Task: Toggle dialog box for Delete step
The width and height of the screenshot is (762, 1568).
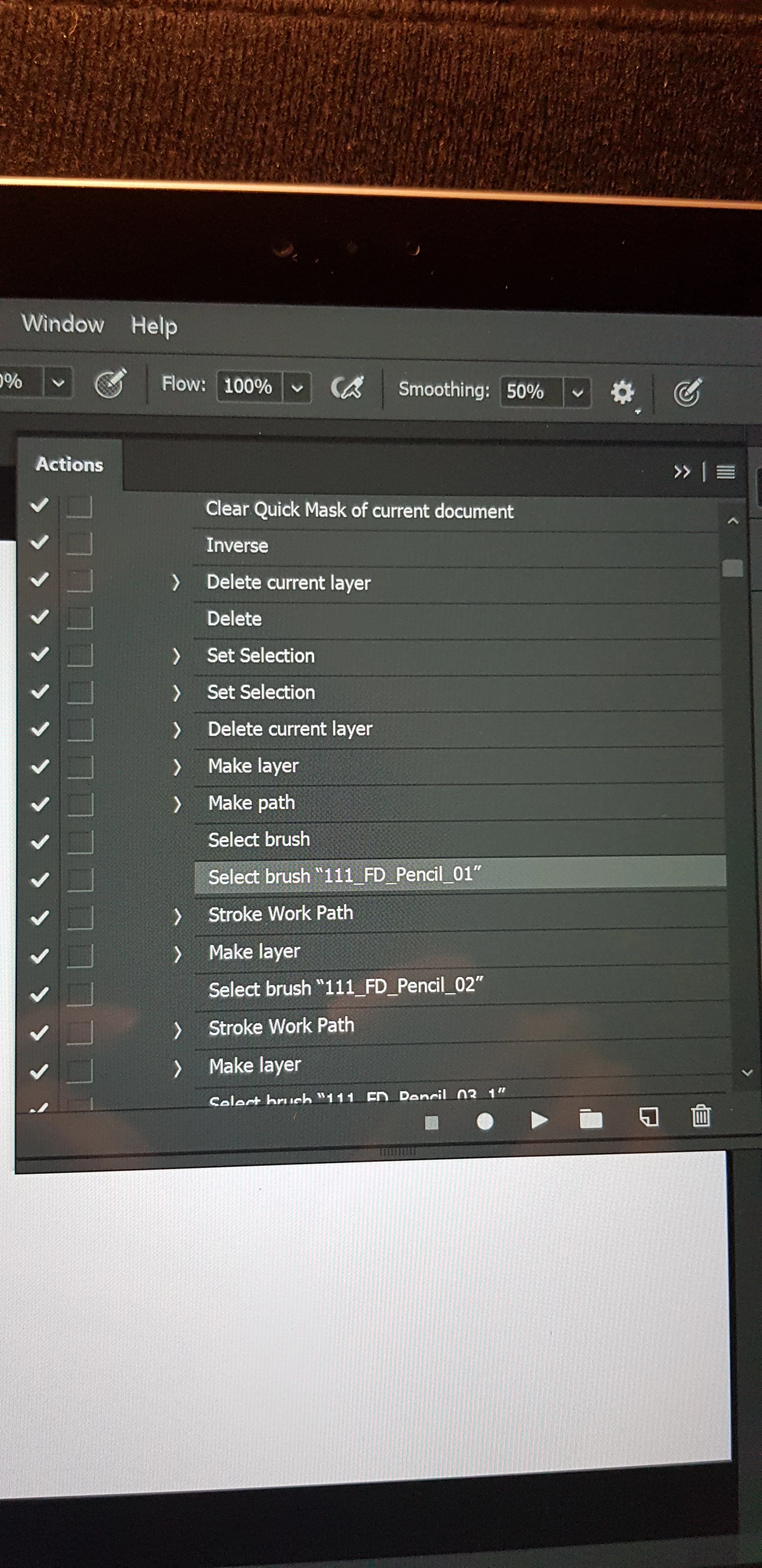Action: pyautogui.click(x=79, y=618)
